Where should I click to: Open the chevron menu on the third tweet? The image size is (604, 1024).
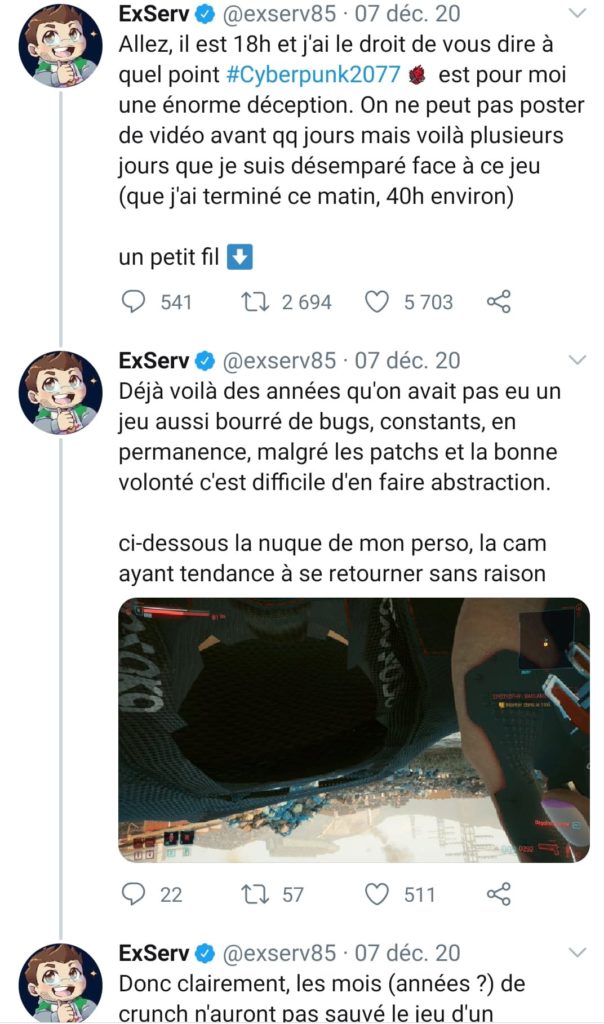coord(578,953)
